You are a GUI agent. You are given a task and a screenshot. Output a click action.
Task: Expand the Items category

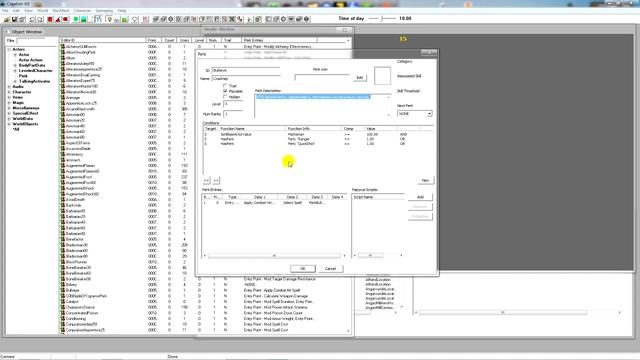[9, 97]
